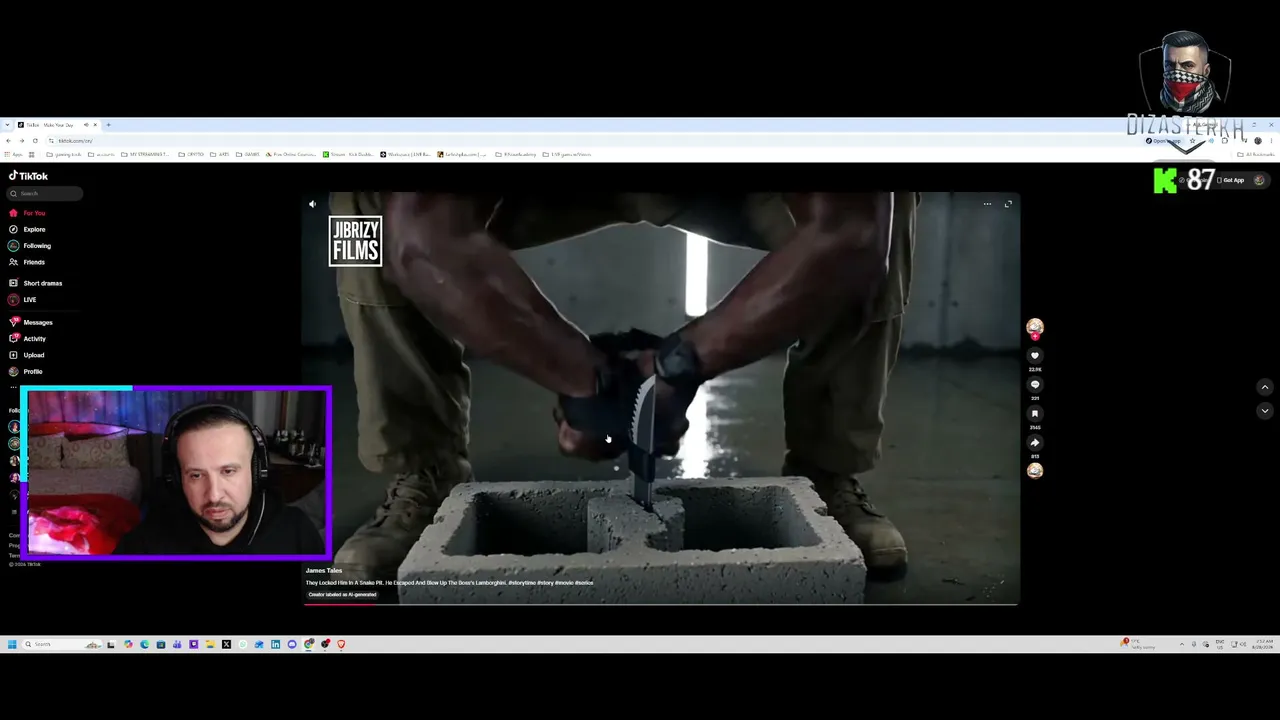Open the video more options menu
The width and height of the screenshot is (1280, 720).
point(987,204)
